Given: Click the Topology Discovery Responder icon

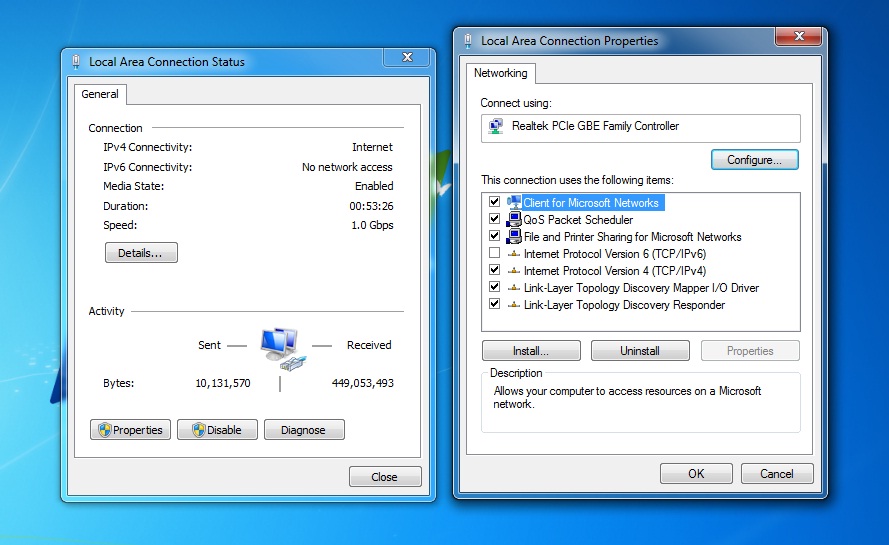Looking at the screenshot, I should (514, 305).
